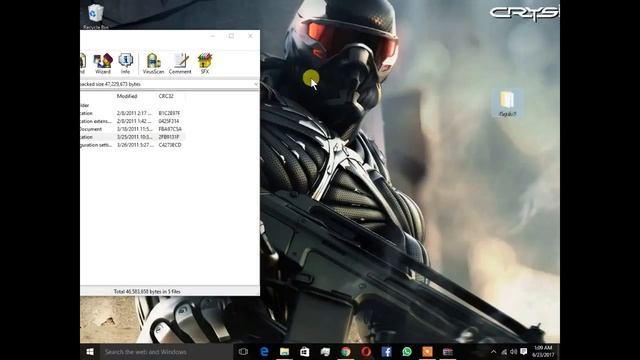Open the taskbar clock and date
Screen dimensions: 640x360
coord(543,352)
